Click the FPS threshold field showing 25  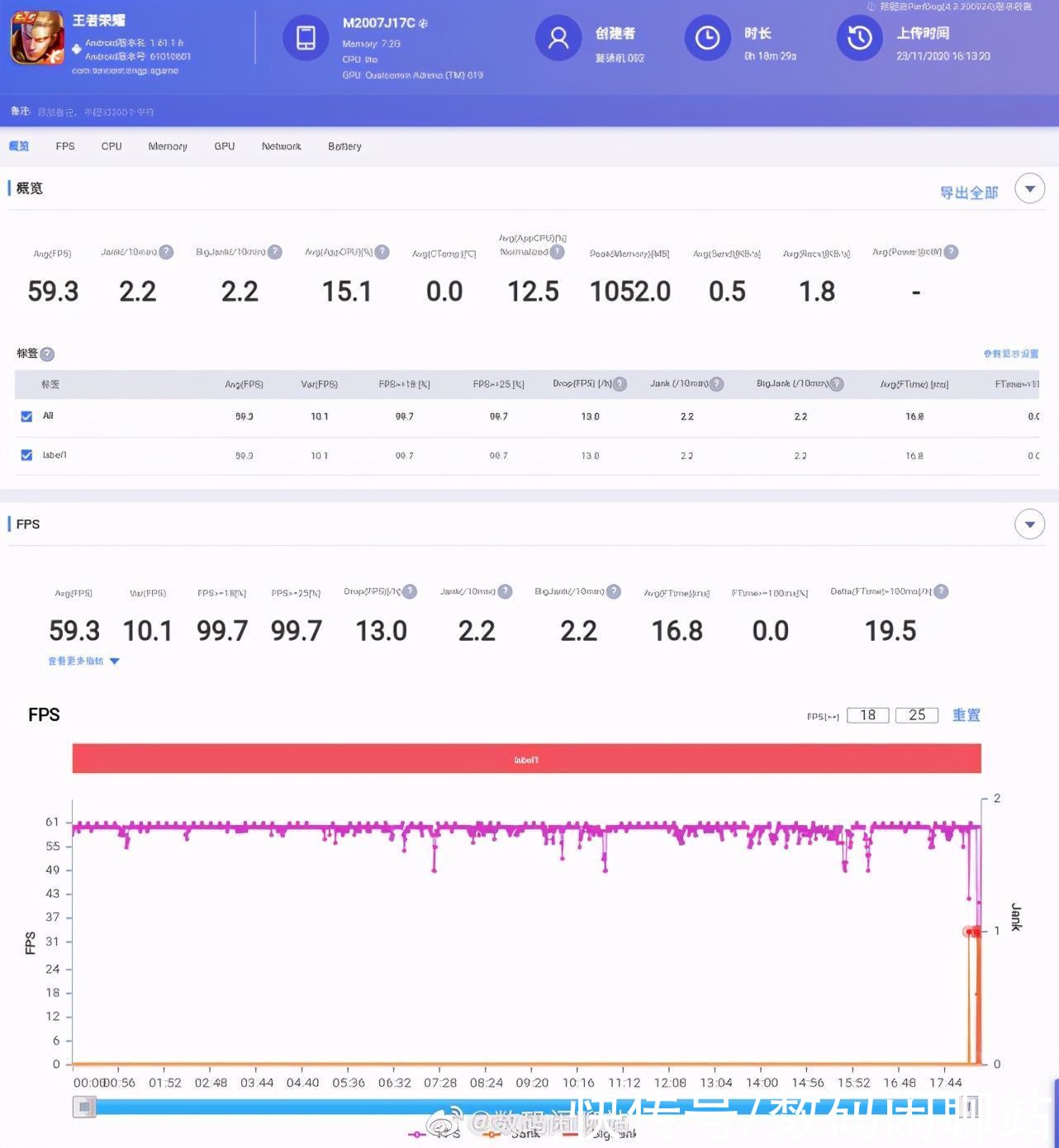pyautogui.click(x=917, y=715)
